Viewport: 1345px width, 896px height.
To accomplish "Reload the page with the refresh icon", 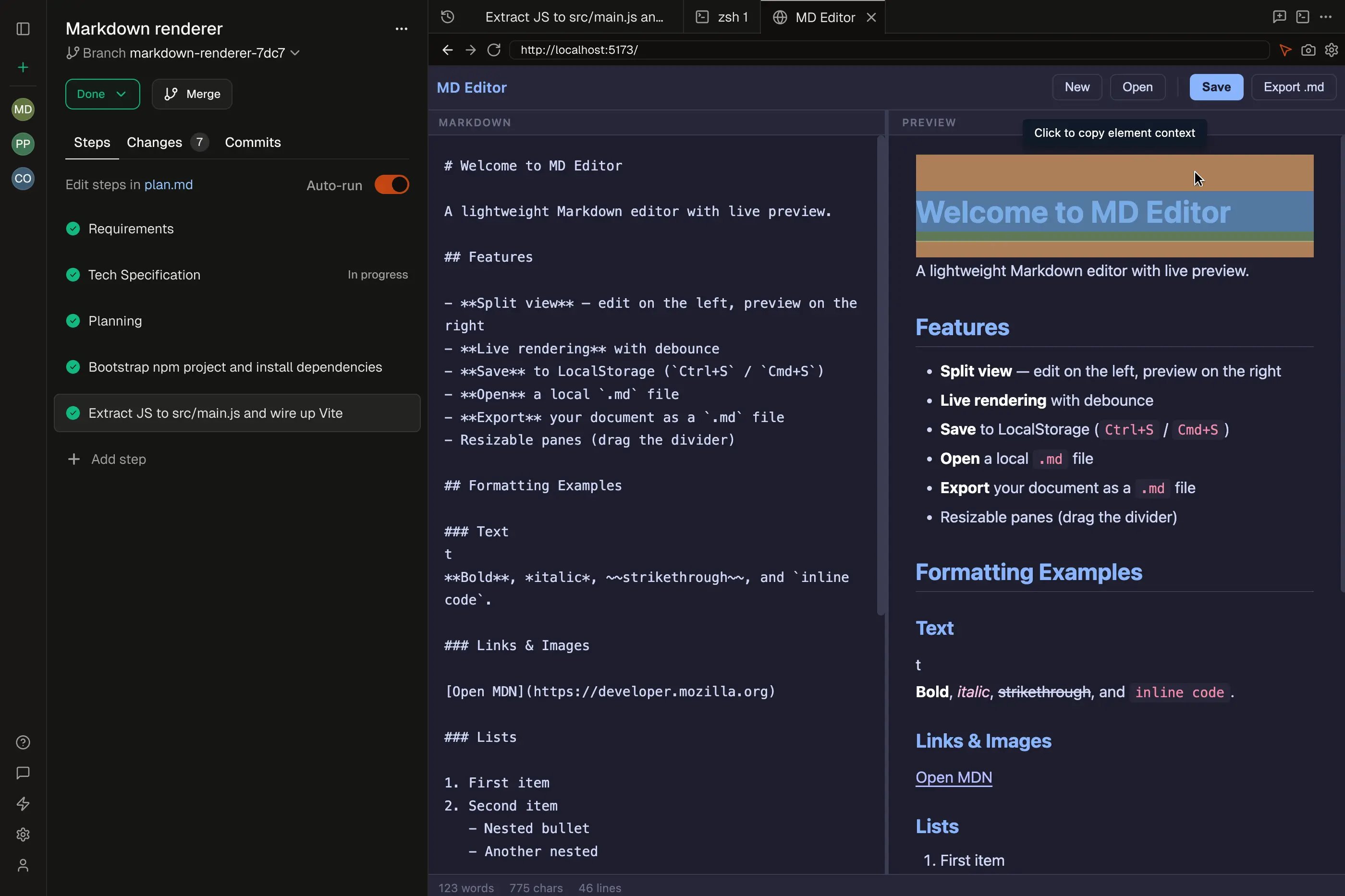I will (493, 50).
